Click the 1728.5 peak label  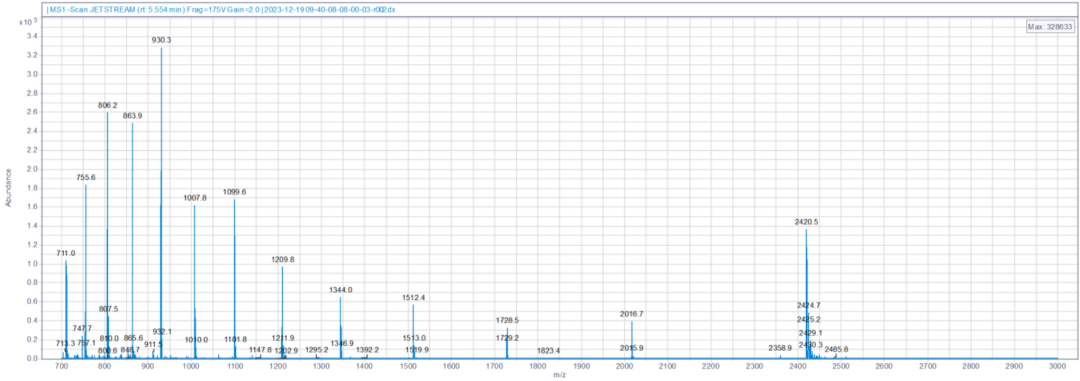507,321
